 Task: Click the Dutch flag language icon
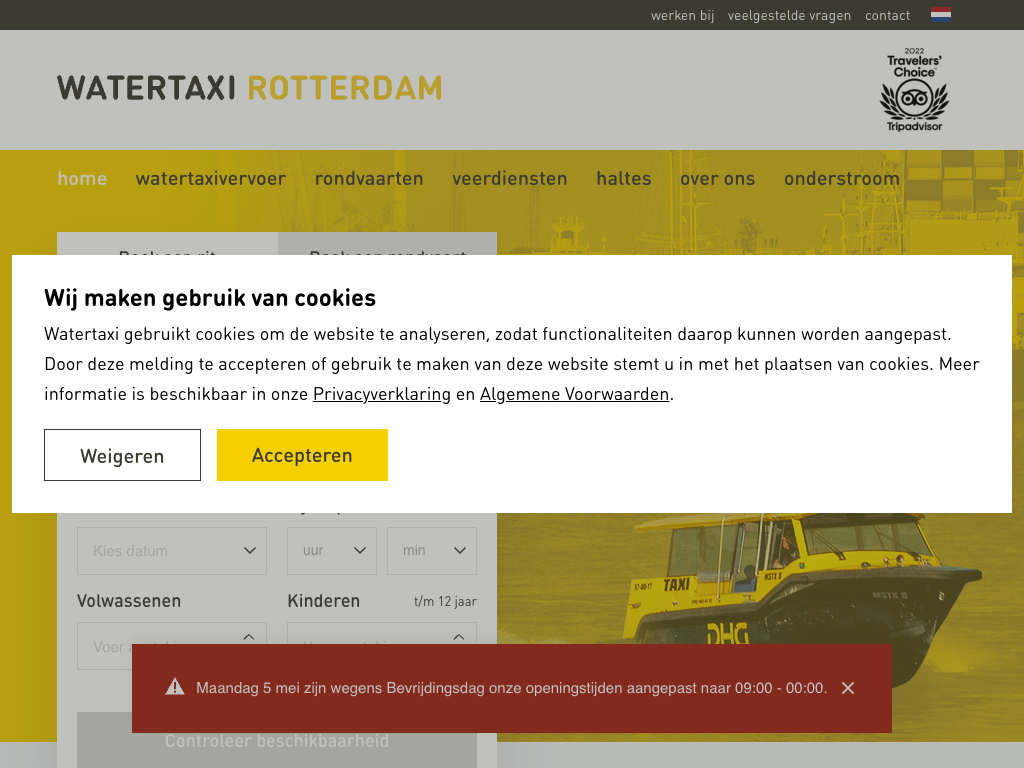(x=940, y=15)
